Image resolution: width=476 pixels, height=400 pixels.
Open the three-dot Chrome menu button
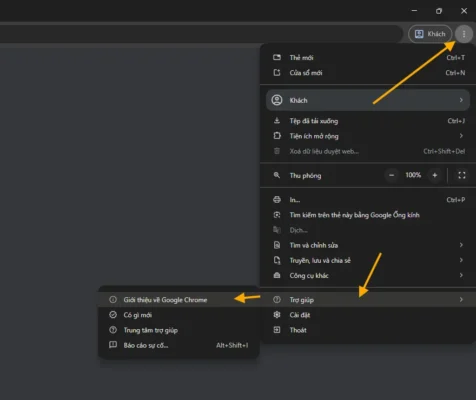(x=464, y=34)
